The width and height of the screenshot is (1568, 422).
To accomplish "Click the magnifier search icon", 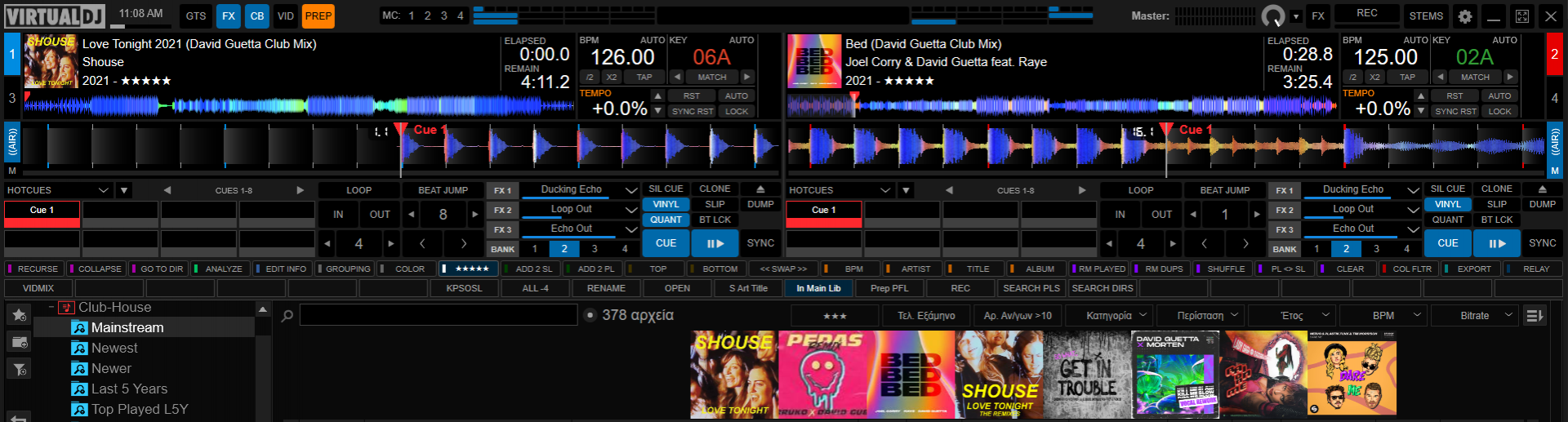I will pos(287,316).
